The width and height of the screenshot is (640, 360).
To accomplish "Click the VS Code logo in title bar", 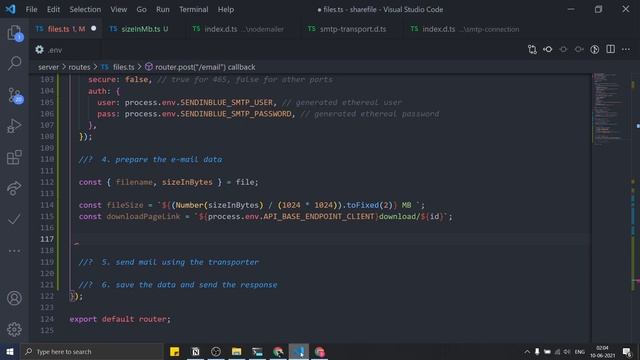I will coord(10,9).
